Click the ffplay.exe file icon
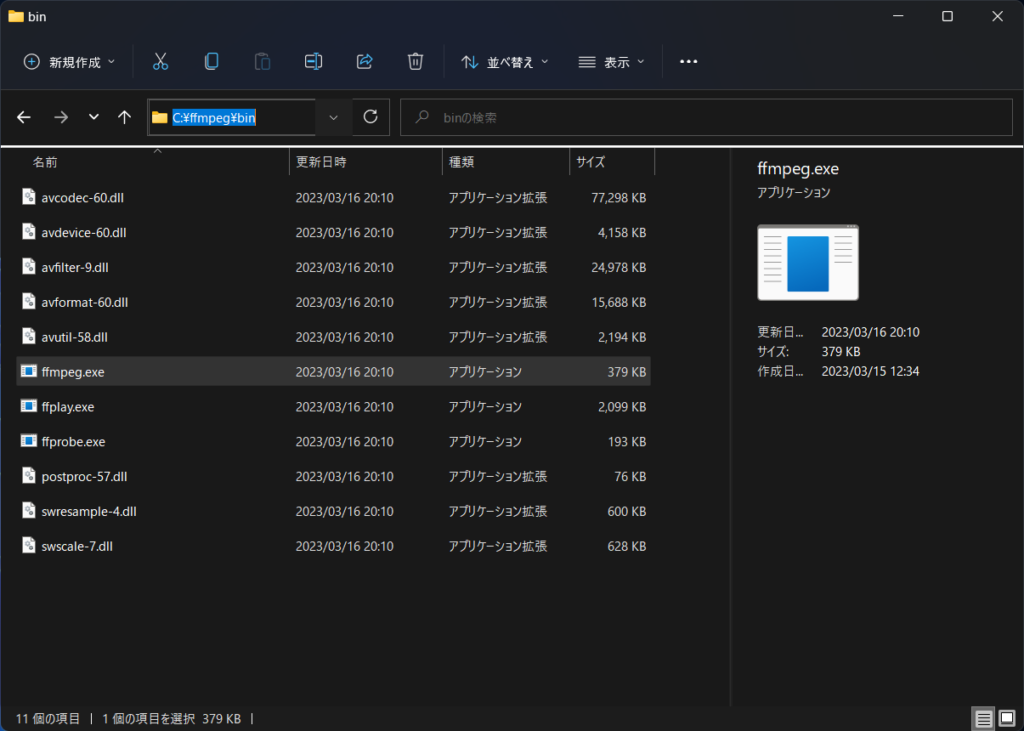This screenshot has height=731, width=1024. click(28, 406)
